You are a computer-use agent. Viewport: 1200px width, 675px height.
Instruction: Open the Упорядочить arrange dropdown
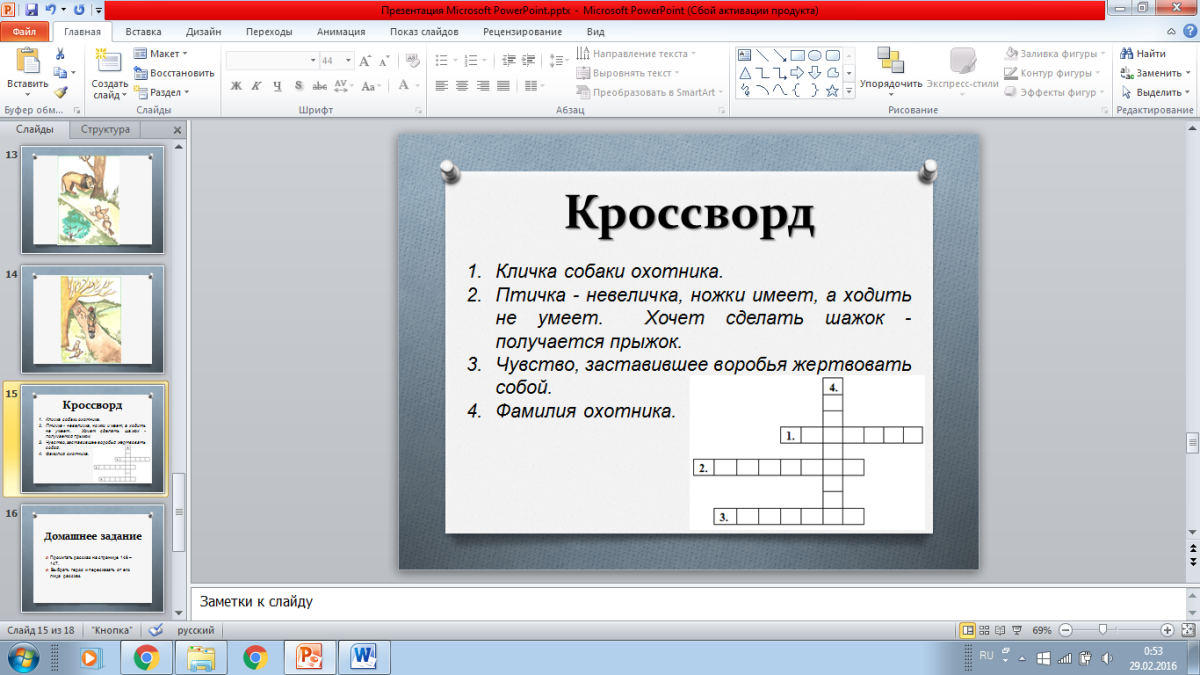pyautogui.click(x=891, y=83)
